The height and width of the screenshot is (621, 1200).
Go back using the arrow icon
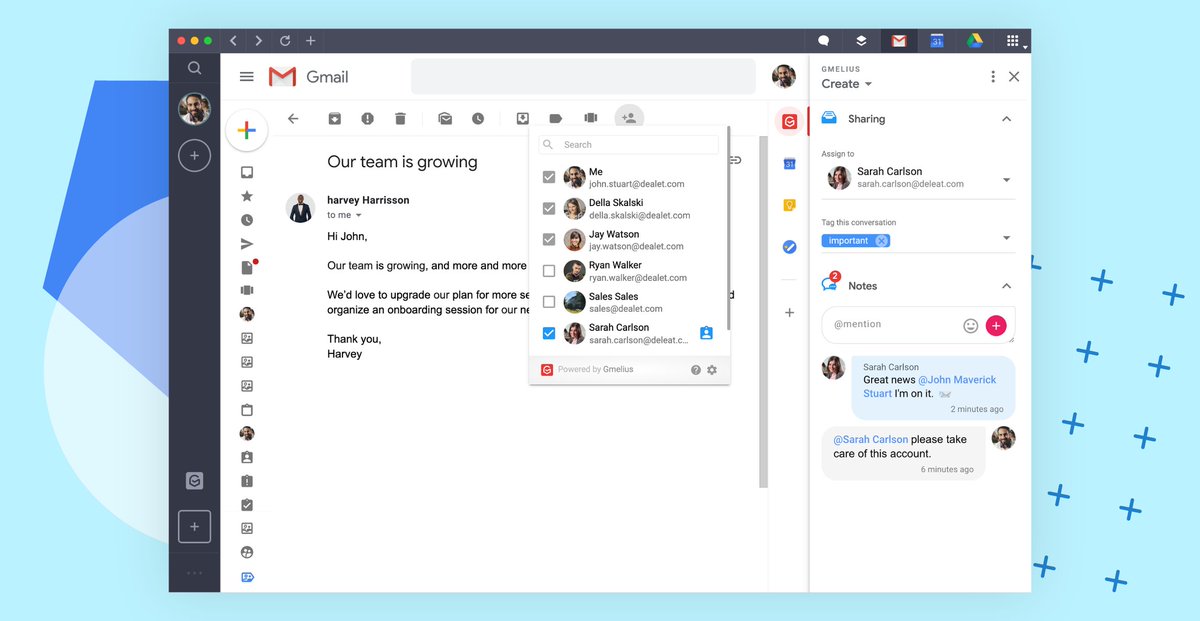[293, 119]
